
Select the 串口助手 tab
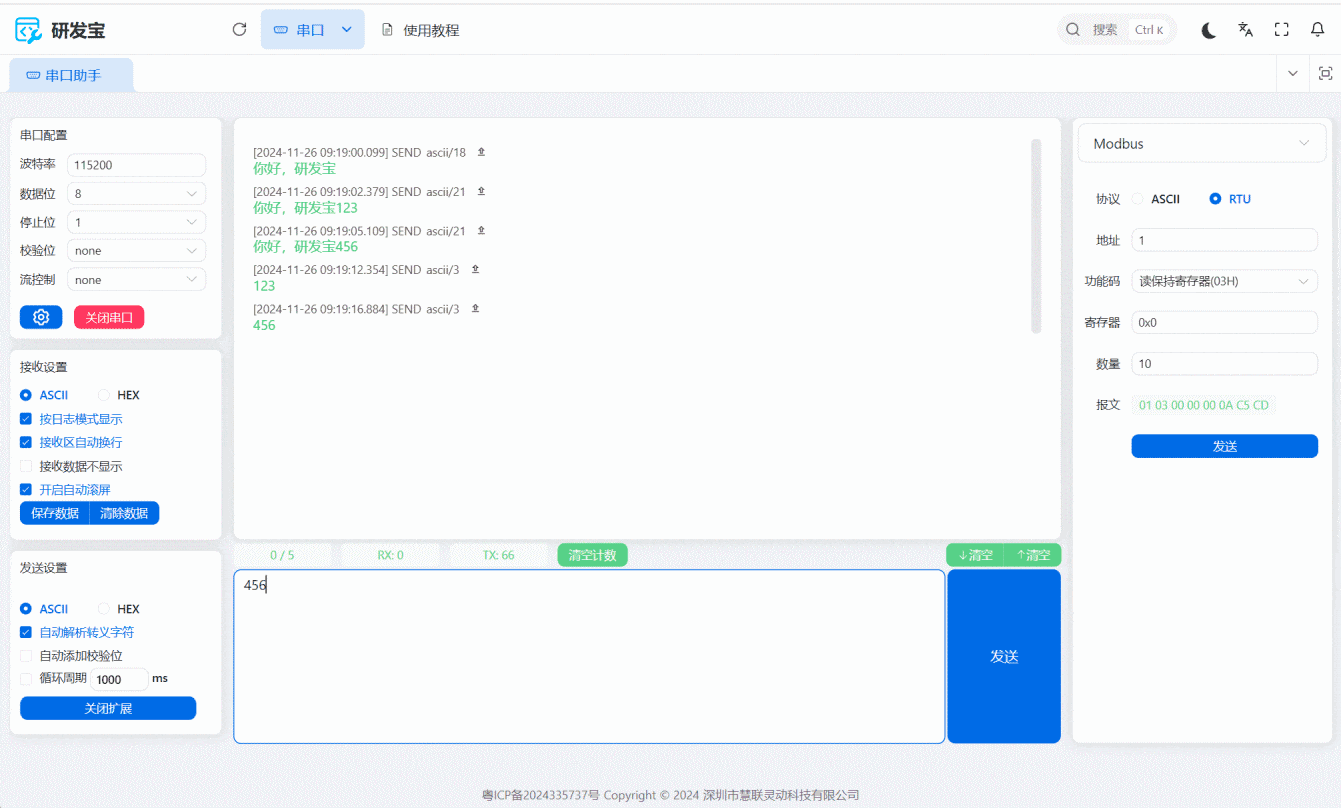click(x=71, y=75)
